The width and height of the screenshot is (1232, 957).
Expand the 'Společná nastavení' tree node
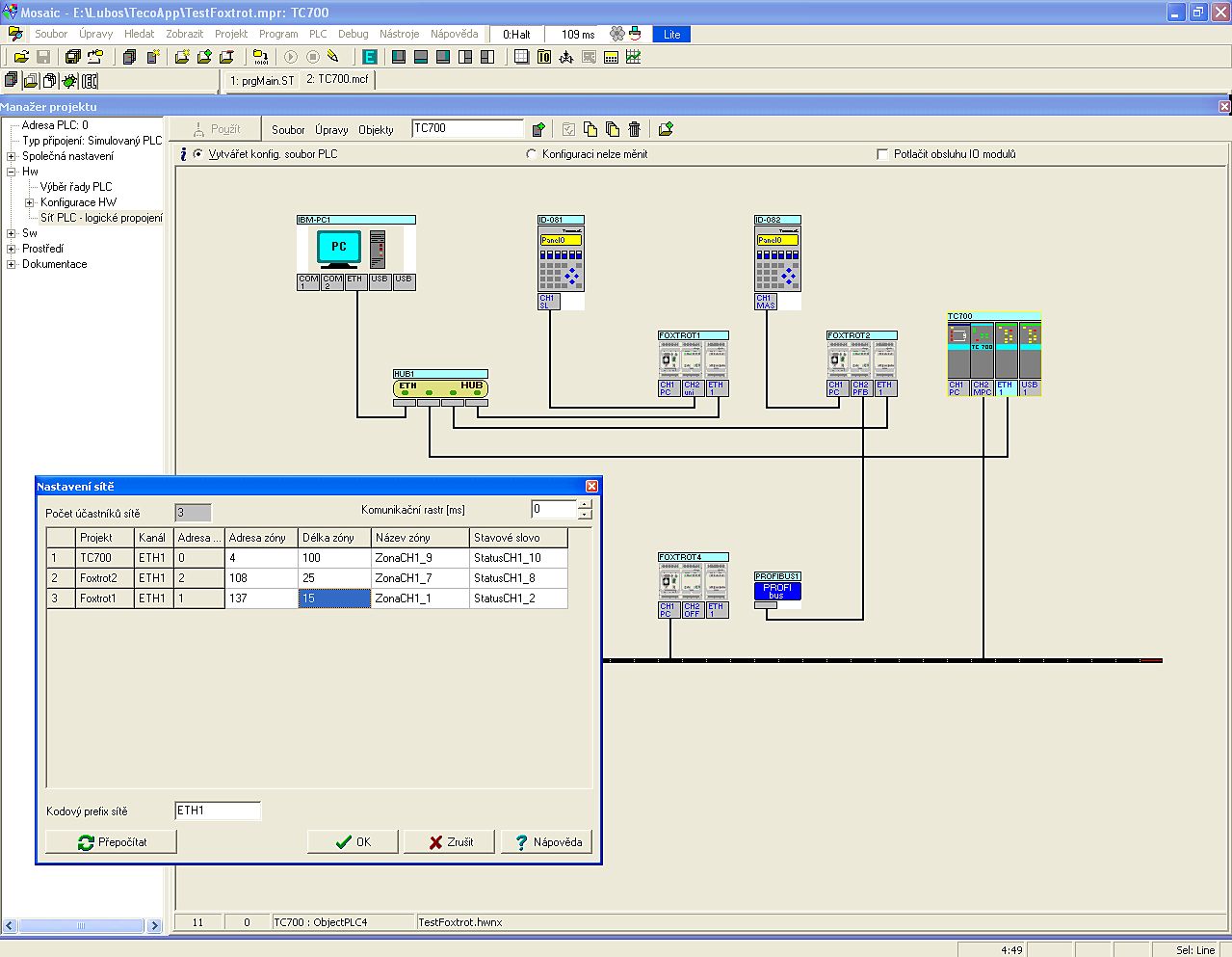tap(12, 156)
